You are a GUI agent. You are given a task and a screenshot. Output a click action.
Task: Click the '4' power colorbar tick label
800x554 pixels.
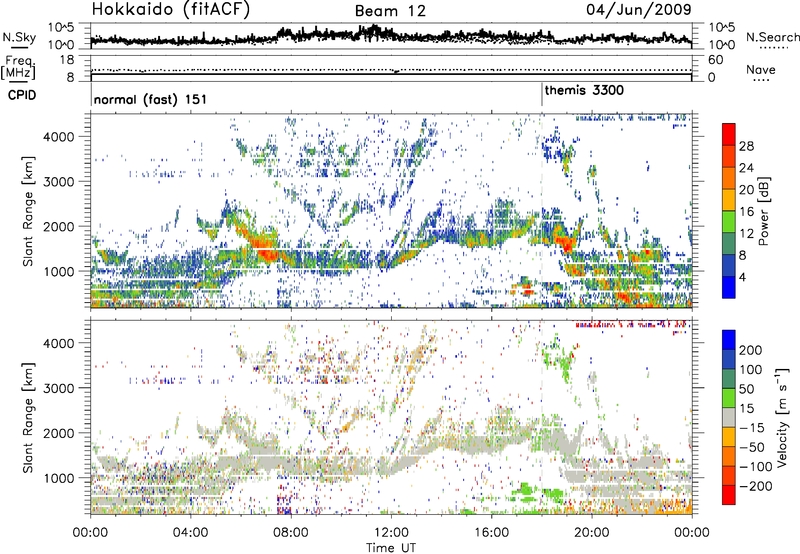coord(742,277)
